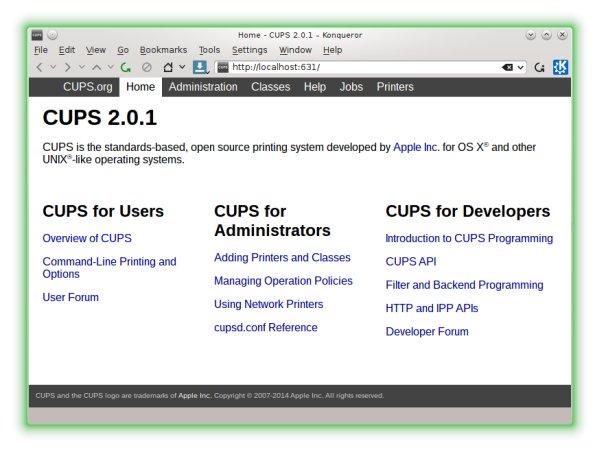
Task: Click the http://localhost:631/ address field
Action: [370, 67]
